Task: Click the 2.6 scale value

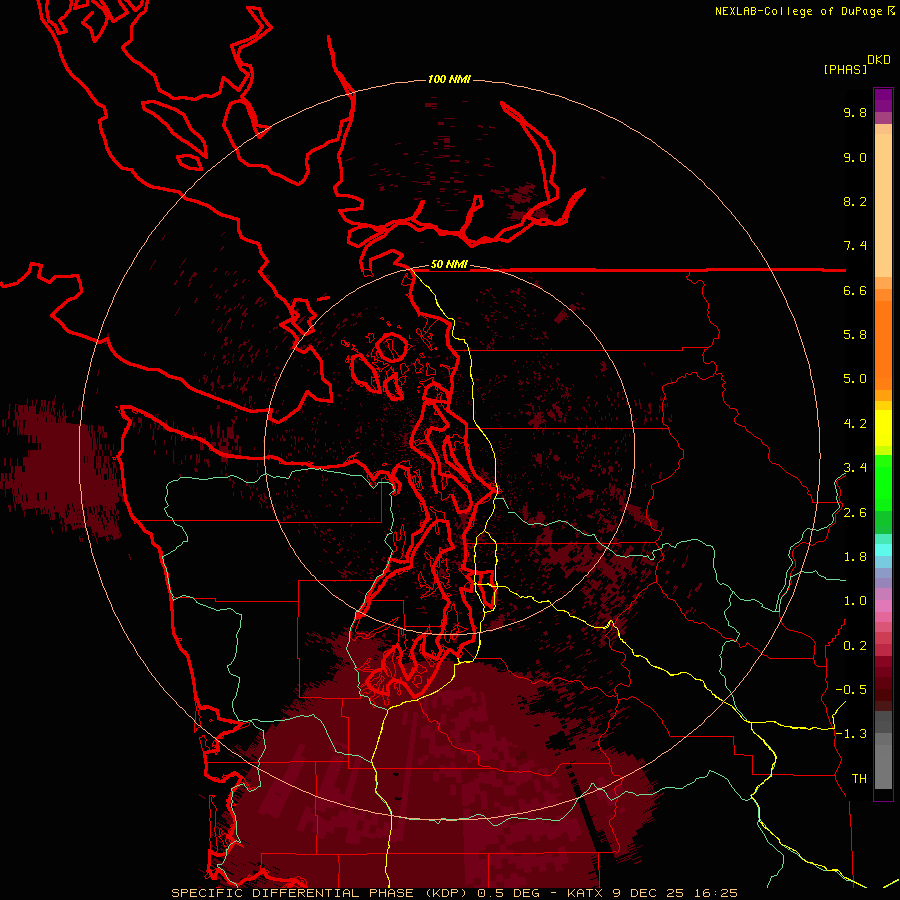Action: 855,513
